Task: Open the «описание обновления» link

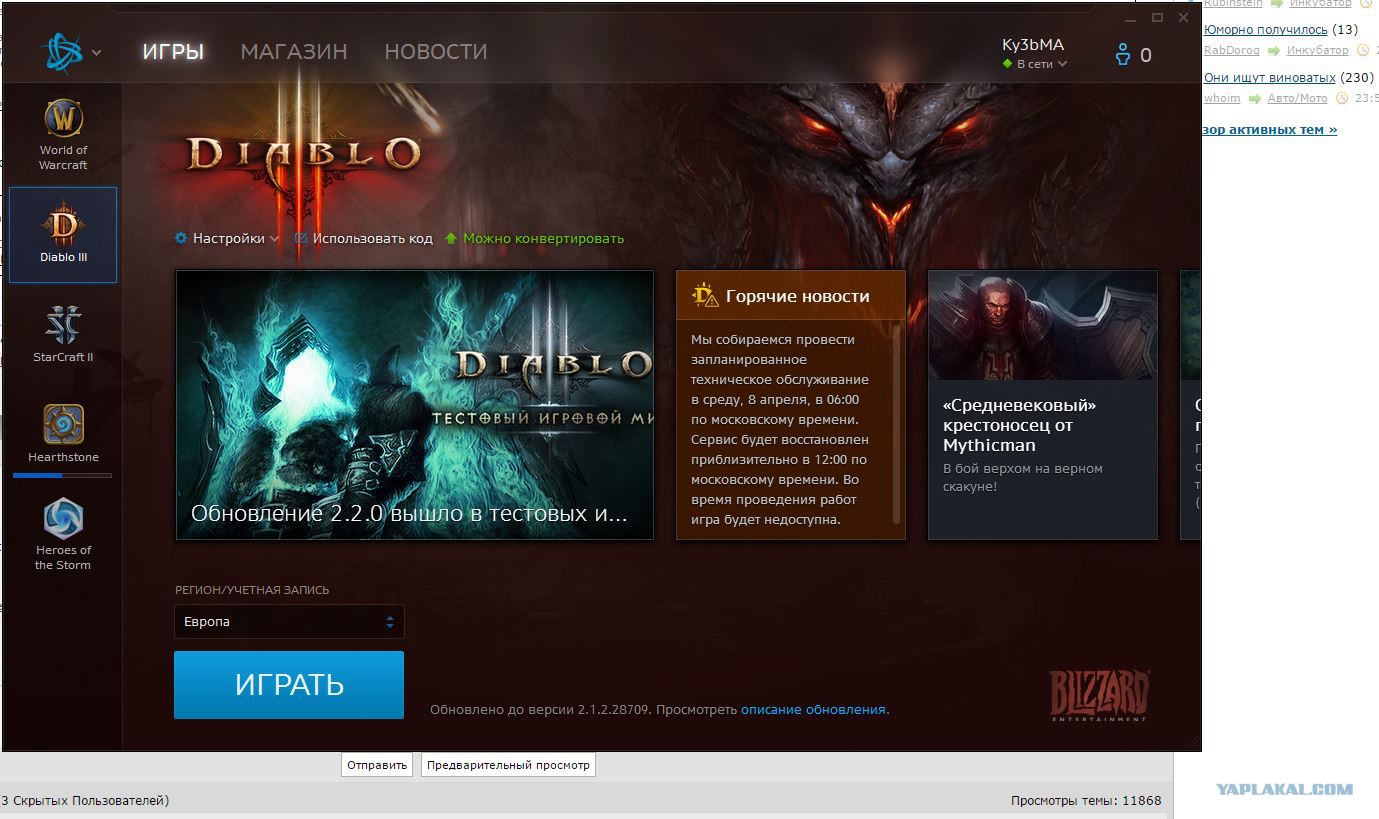Action: point(813,709)
